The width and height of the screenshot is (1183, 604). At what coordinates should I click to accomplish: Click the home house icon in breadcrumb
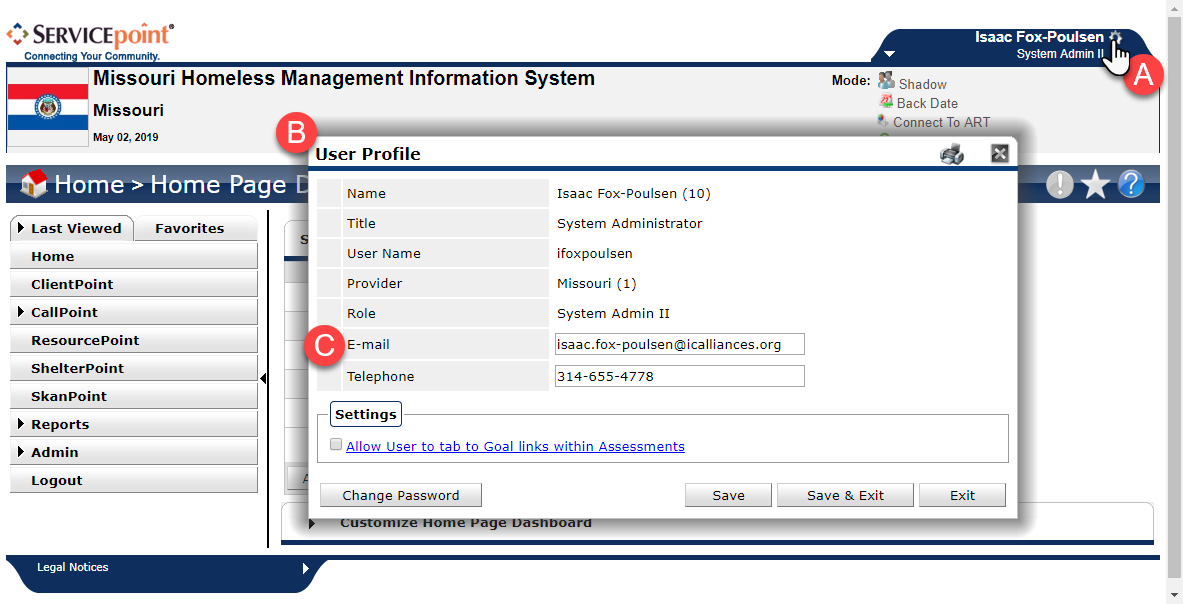pos(33,183)
